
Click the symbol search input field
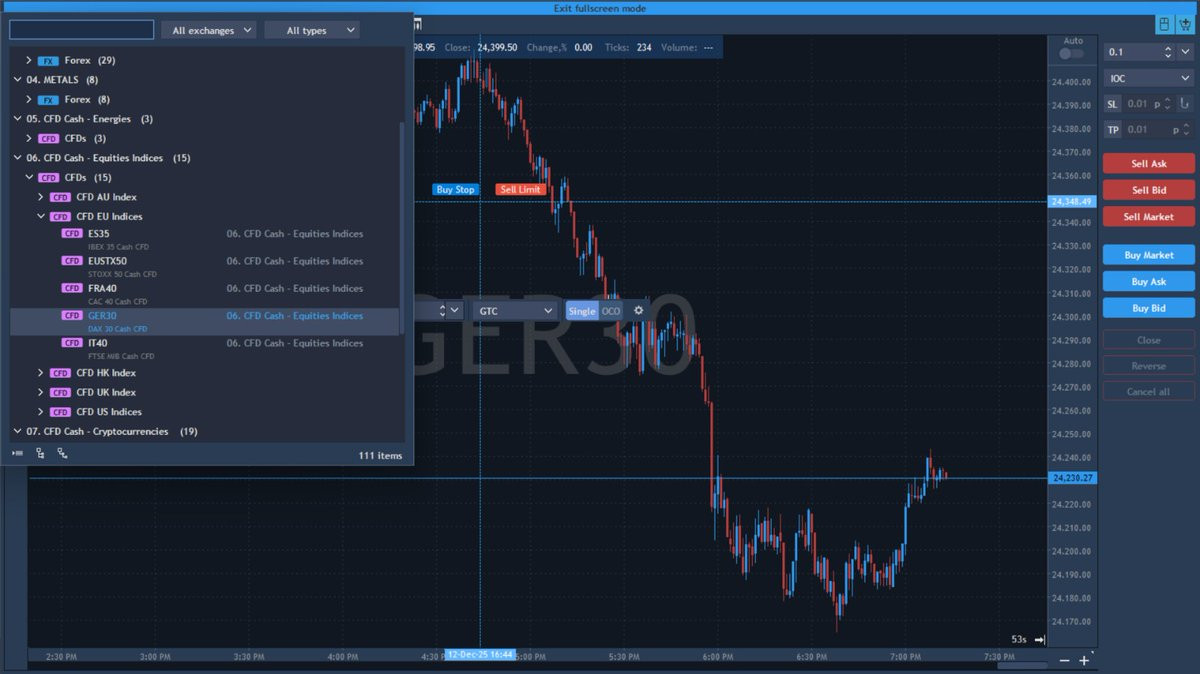[x=82, y=30]
